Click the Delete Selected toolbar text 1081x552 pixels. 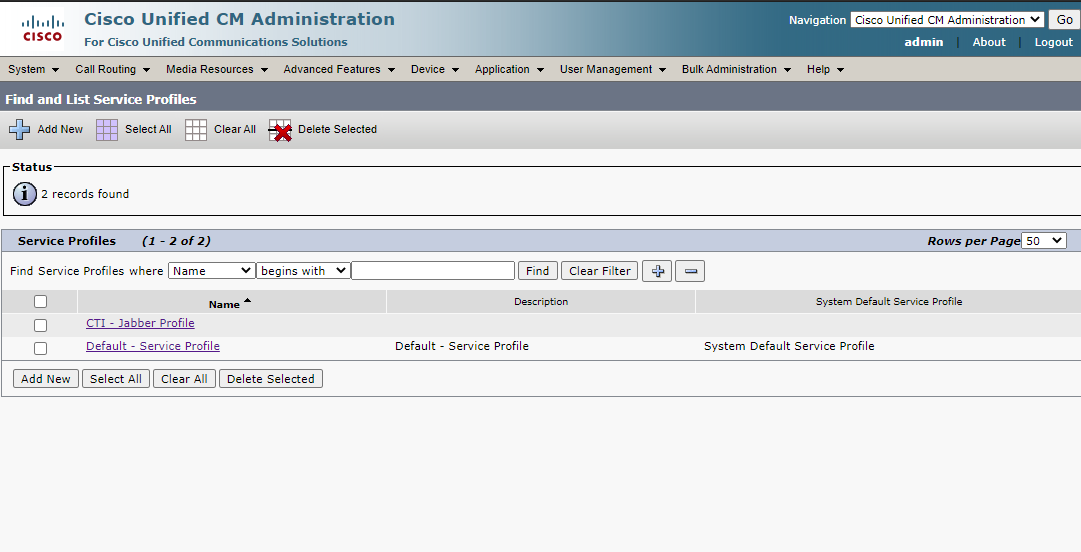coord(337,130)
